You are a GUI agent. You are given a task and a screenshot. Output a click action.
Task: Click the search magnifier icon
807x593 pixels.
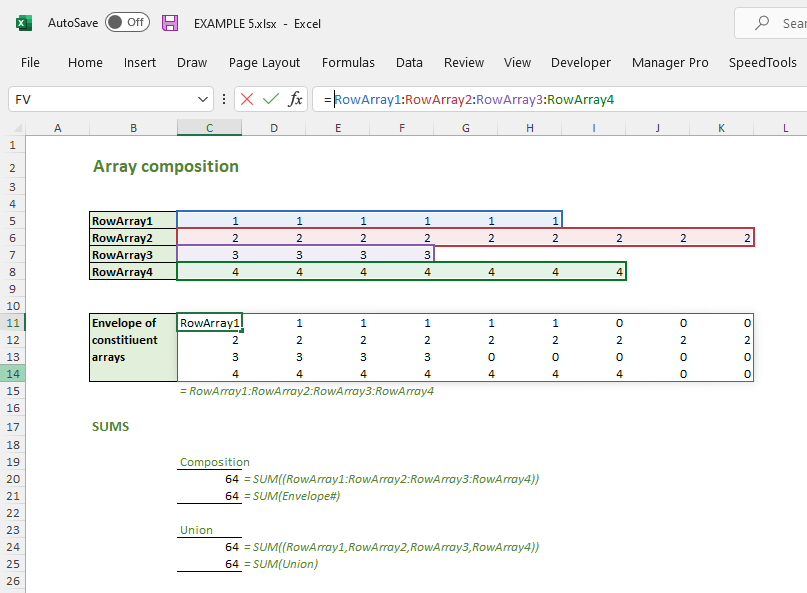pos(762,23)
